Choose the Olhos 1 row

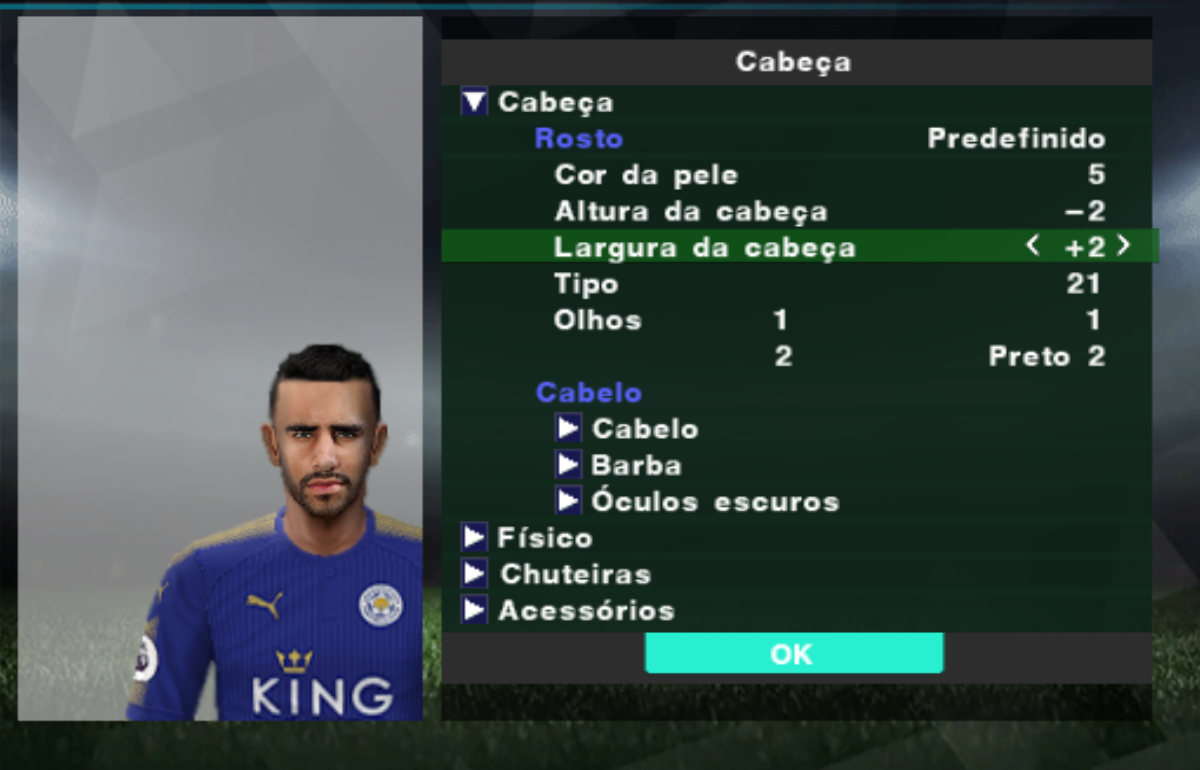coord(797,320)
